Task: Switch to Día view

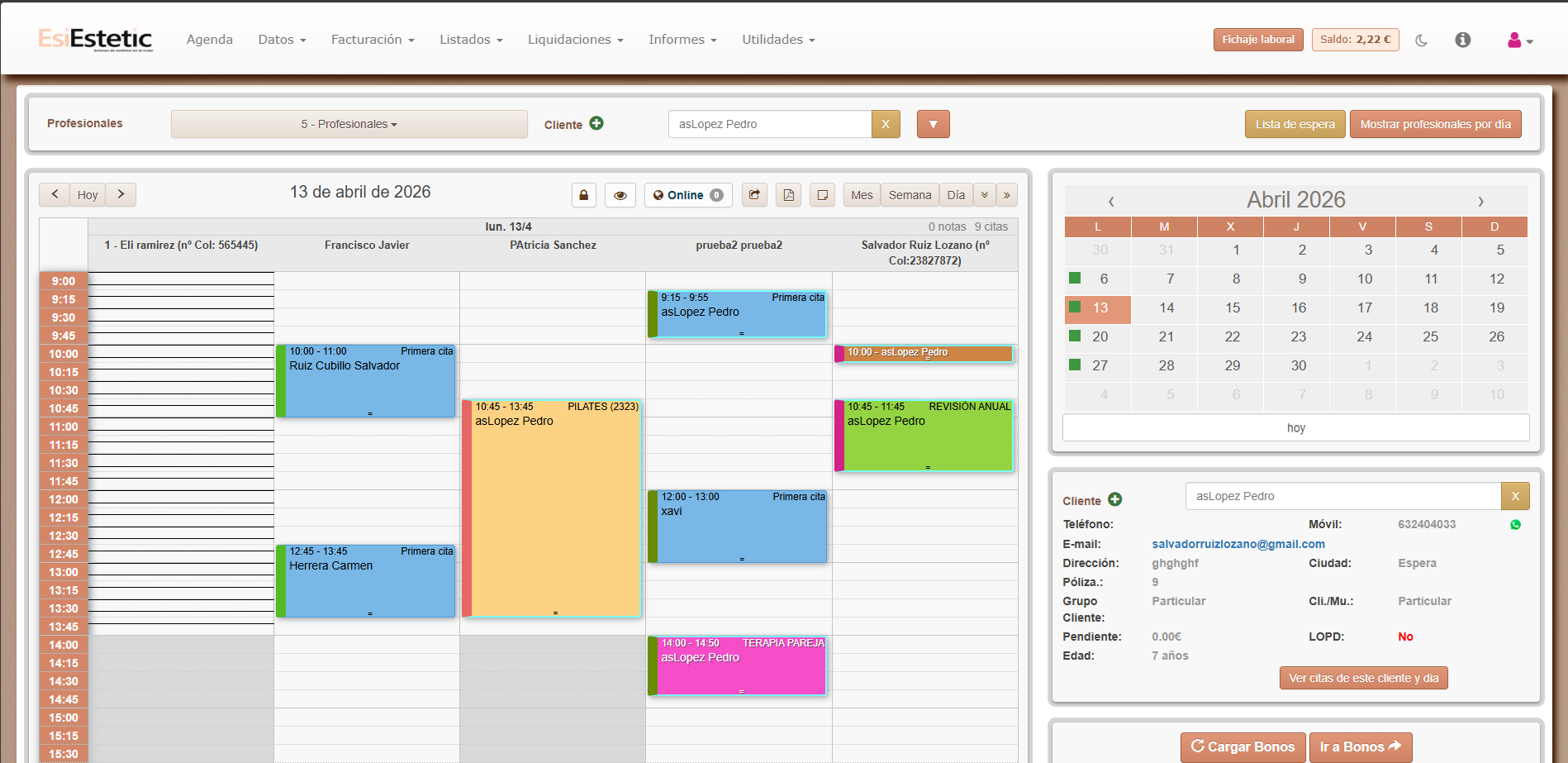Action: point(956,195)
